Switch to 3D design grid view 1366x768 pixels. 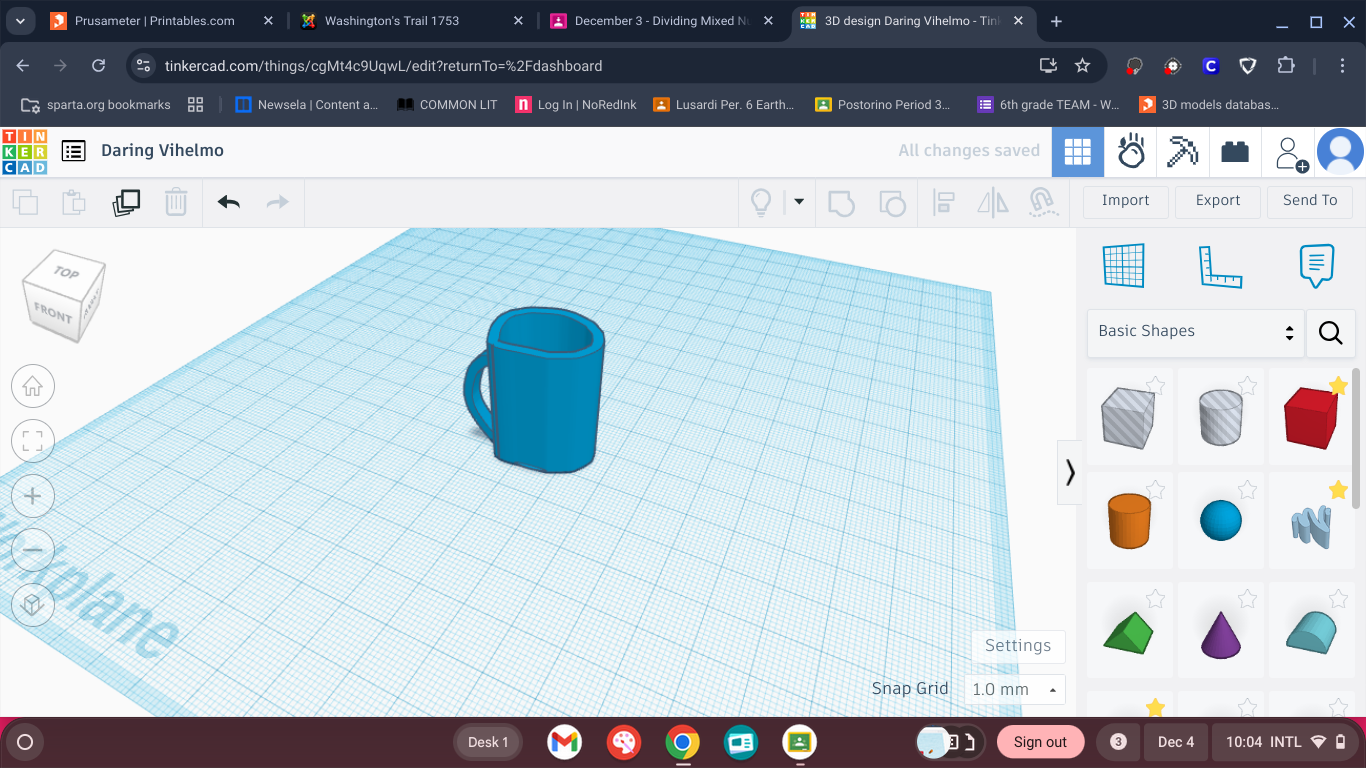[1078, 152]
